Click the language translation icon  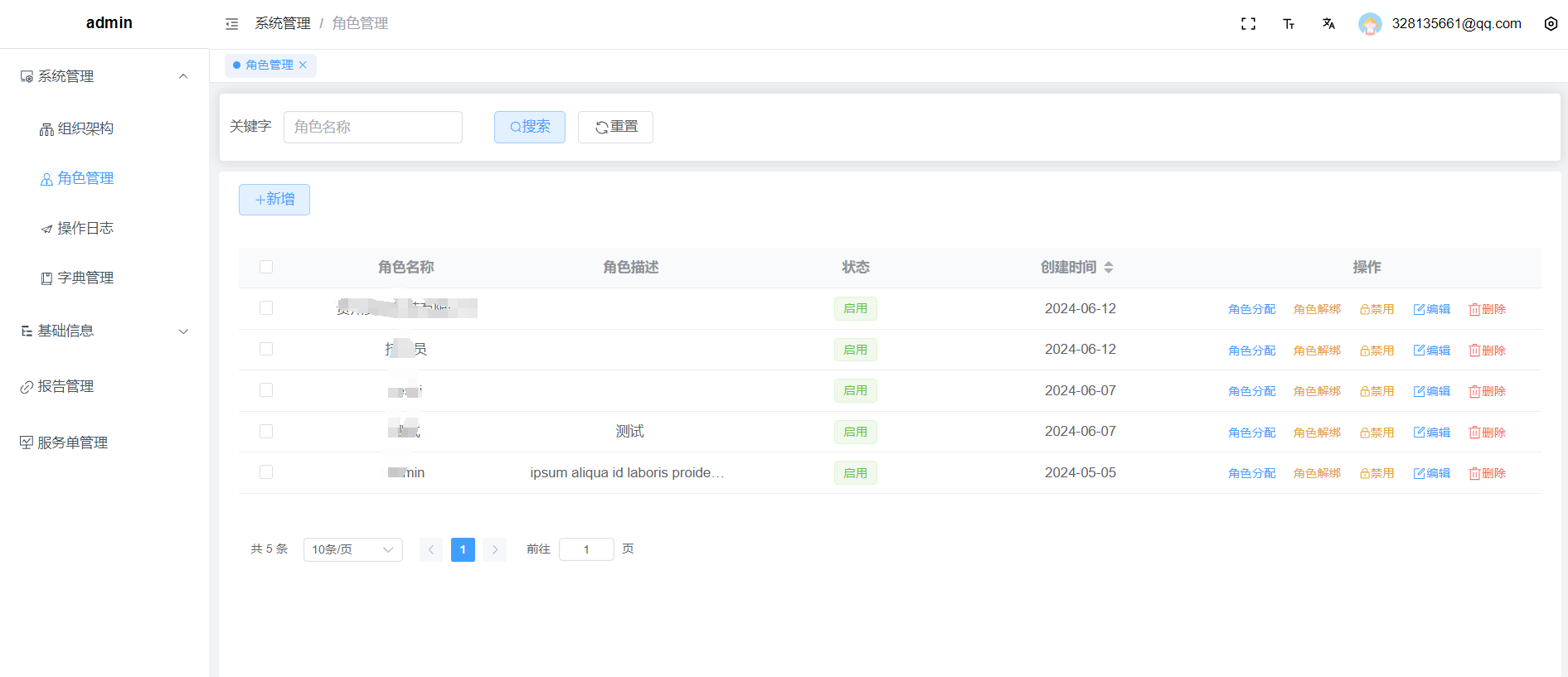click(1328, 24)
